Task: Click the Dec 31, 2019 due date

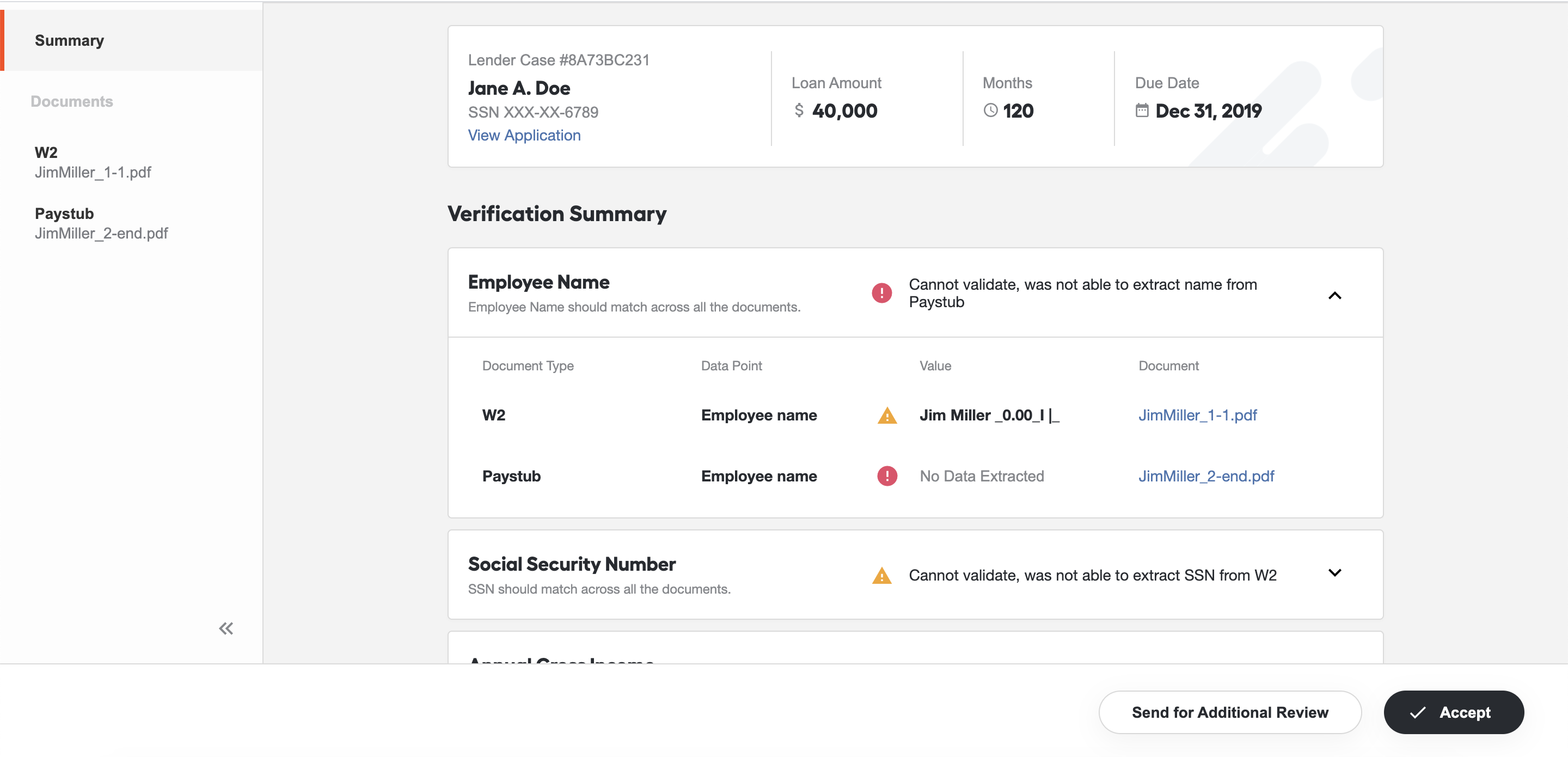Action: point(1208,110)
